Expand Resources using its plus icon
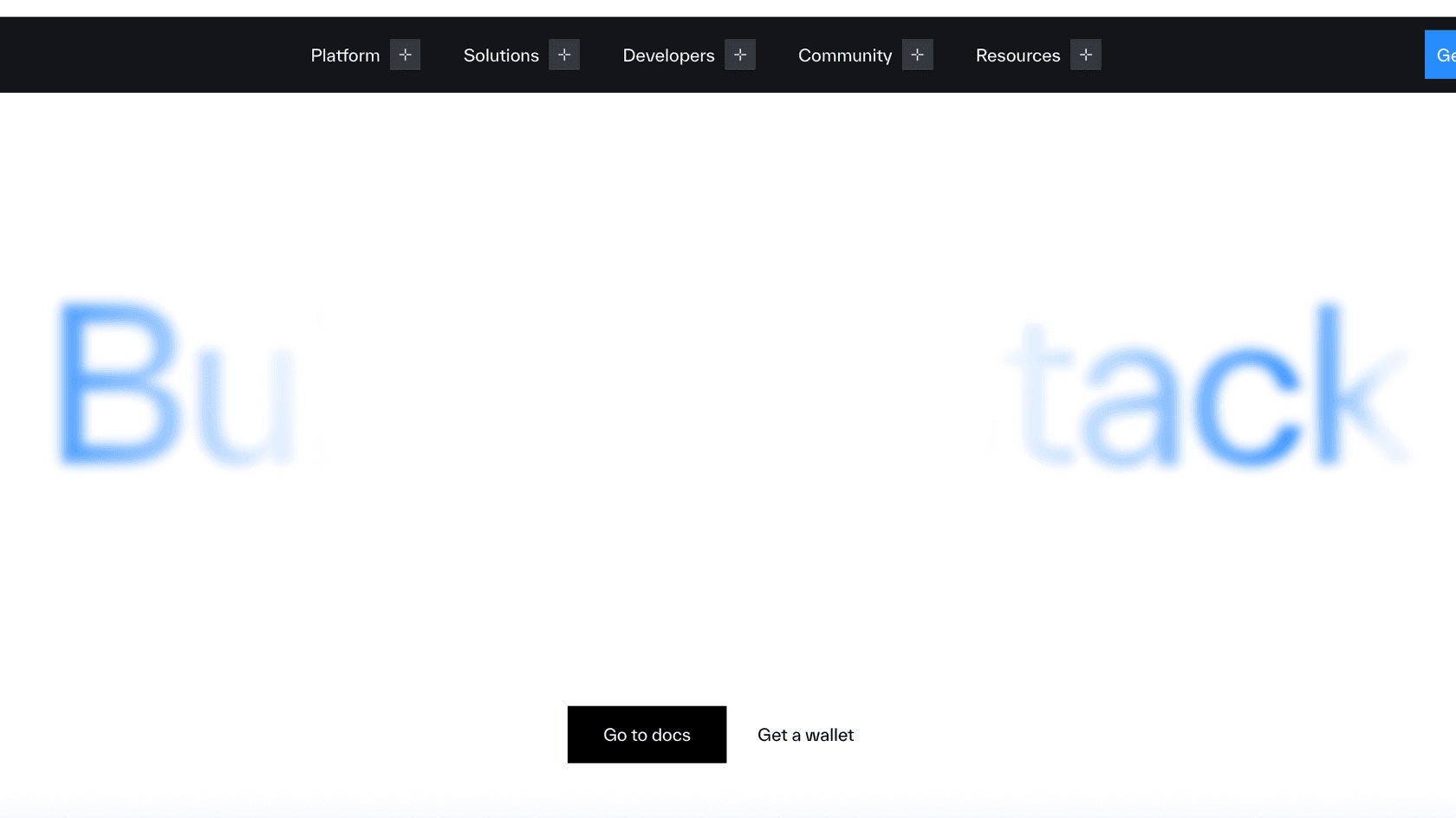 1086,55
